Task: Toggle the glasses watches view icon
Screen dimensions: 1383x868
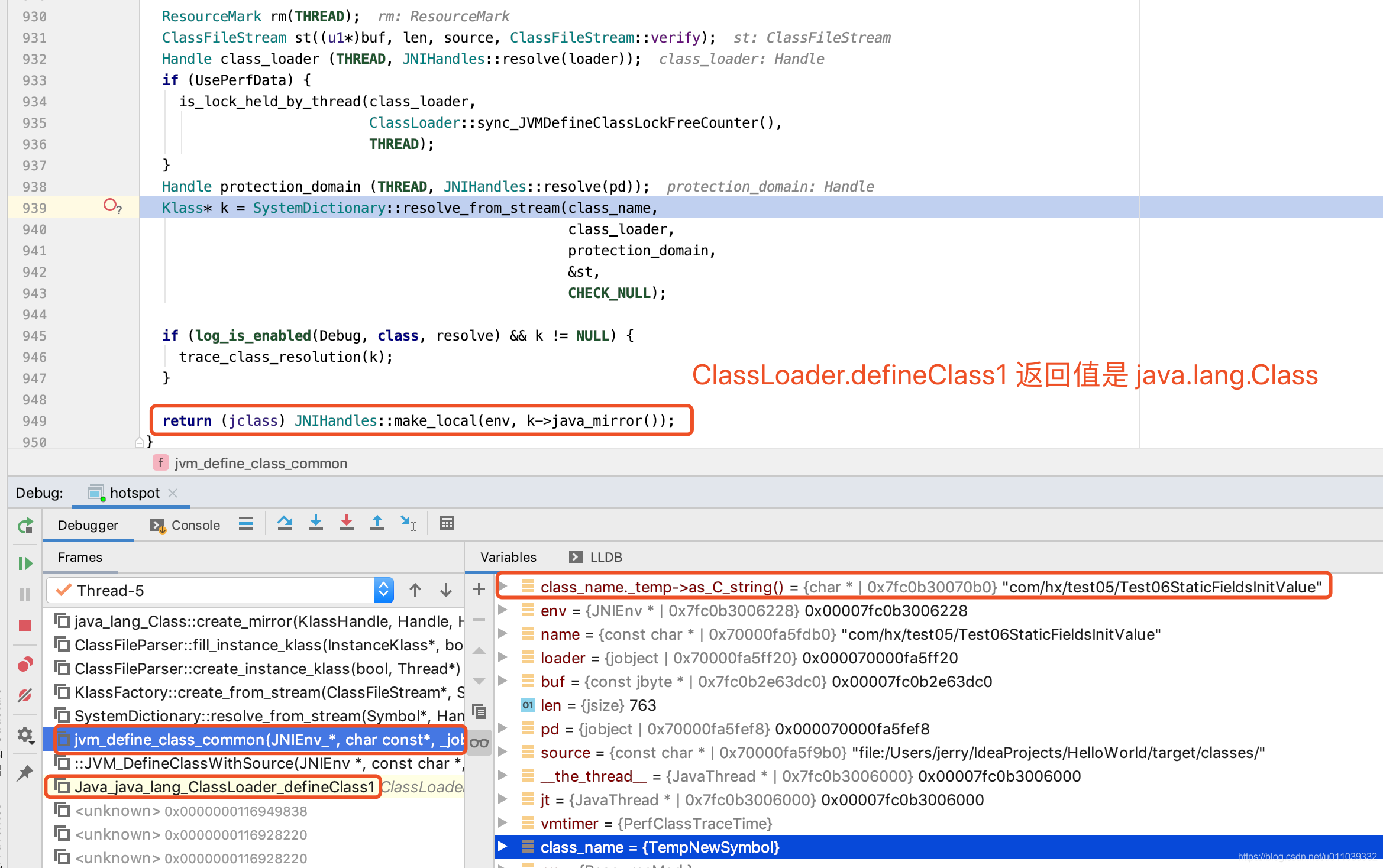Action: click(479, 743)
